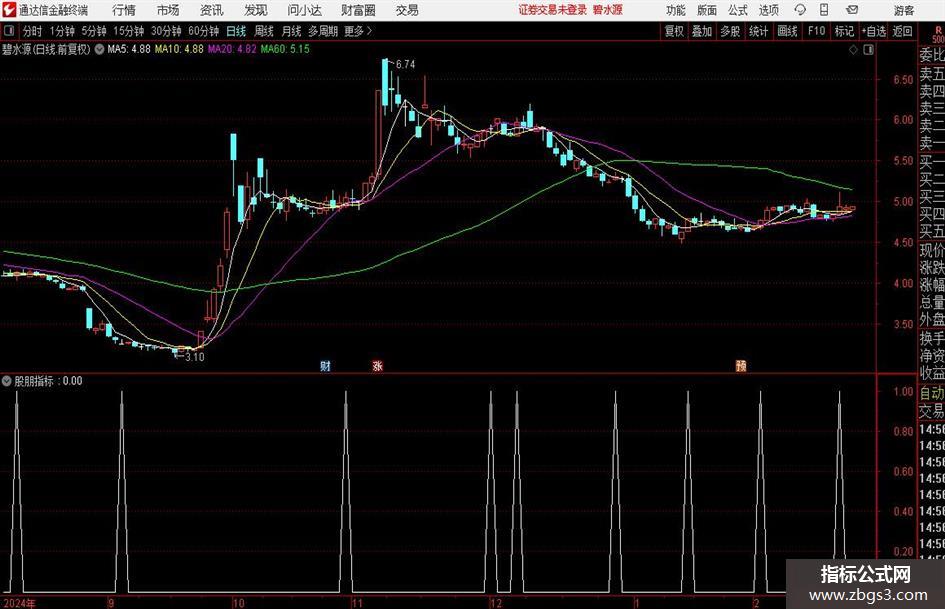Click the 统计 statistics toolbar button
The height and width of the screenshot is (609, 945).
pyautogui.click(x=759, y=31)
